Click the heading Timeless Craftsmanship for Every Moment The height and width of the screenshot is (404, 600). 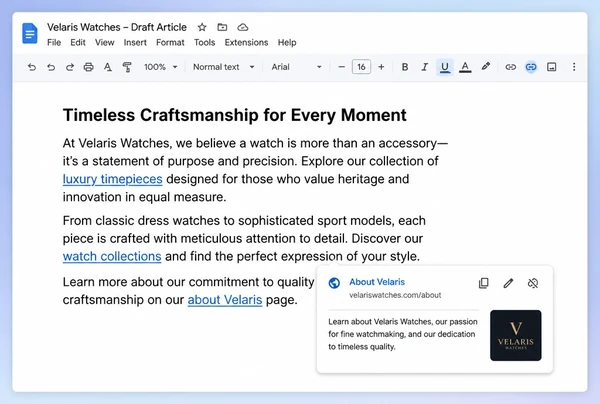tap(235, 115)
